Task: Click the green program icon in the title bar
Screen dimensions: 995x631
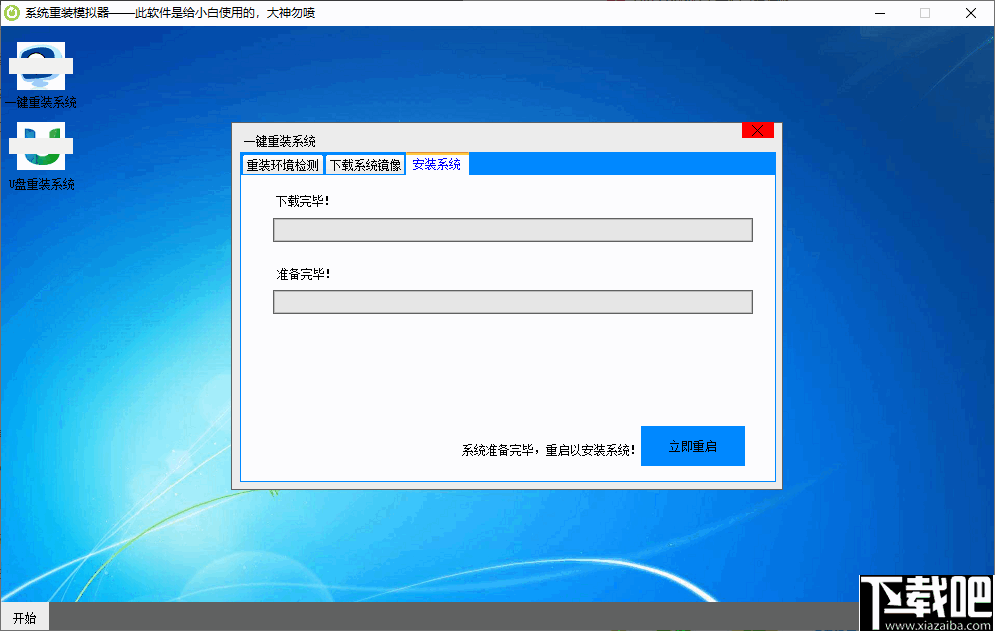Action: pos(11,13)
